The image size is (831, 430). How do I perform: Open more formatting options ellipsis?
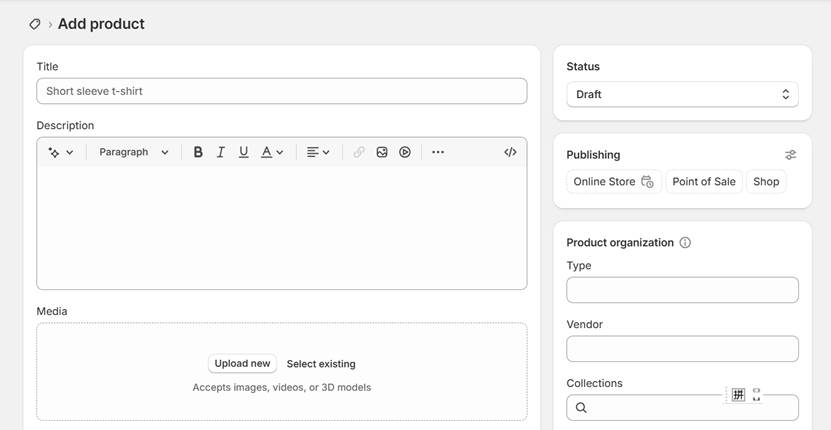[x=438, y=152]
